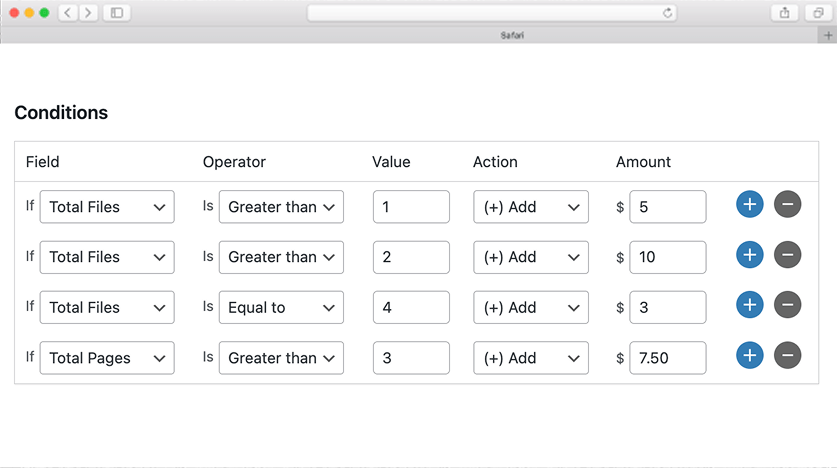Open a new Safari tab

coord(828,35)
